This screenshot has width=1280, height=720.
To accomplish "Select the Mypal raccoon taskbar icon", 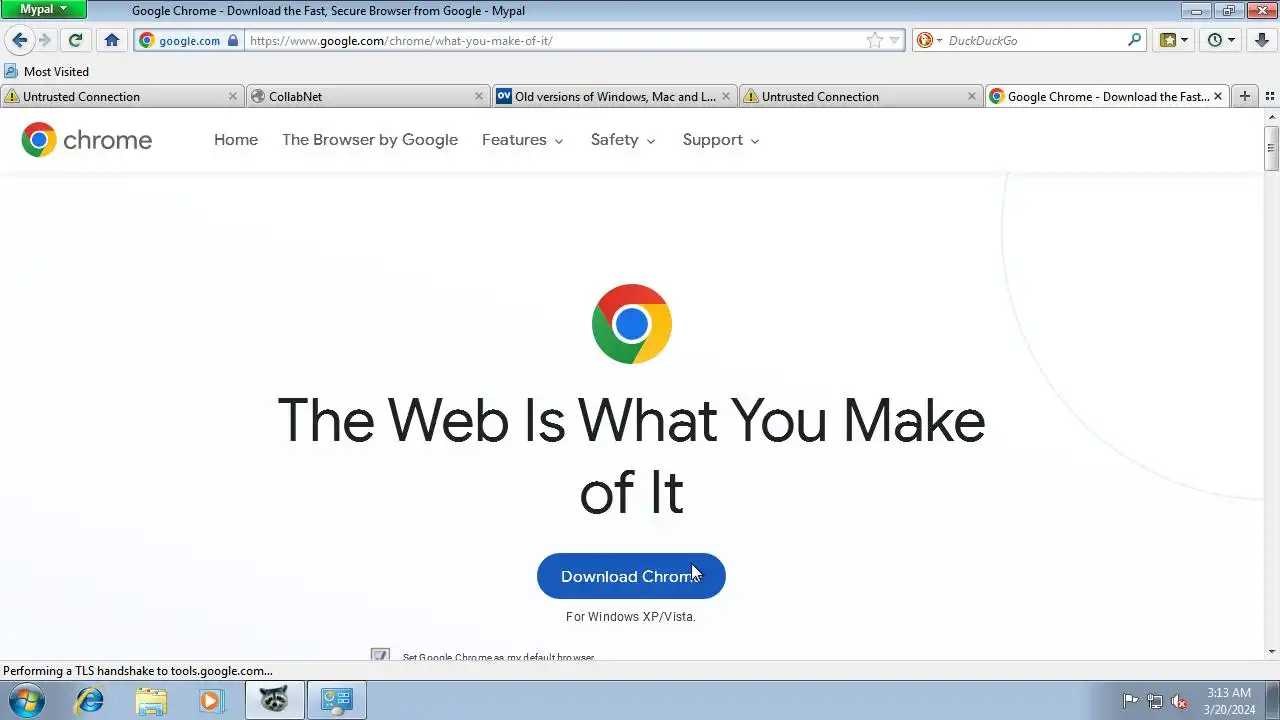I will 274,701.
